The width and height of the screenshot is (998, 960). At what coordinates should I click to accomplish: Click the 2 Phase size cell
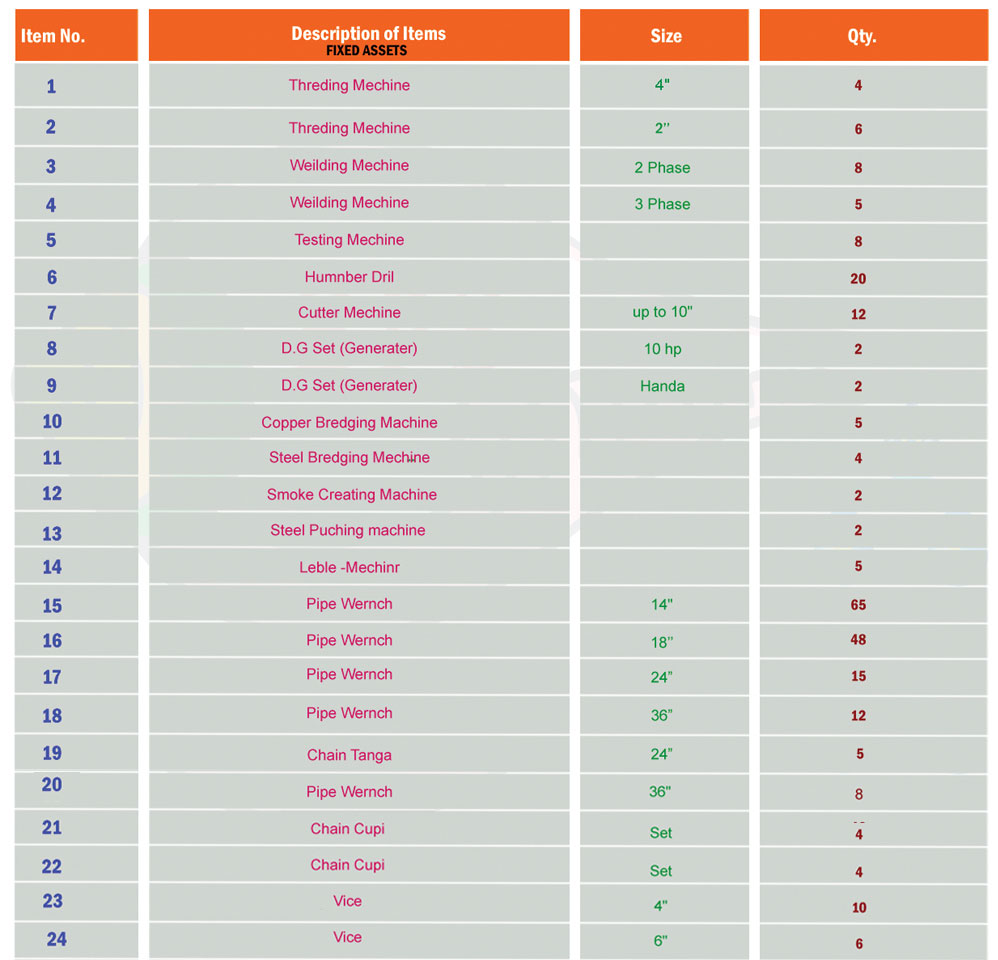click(662, 168)
